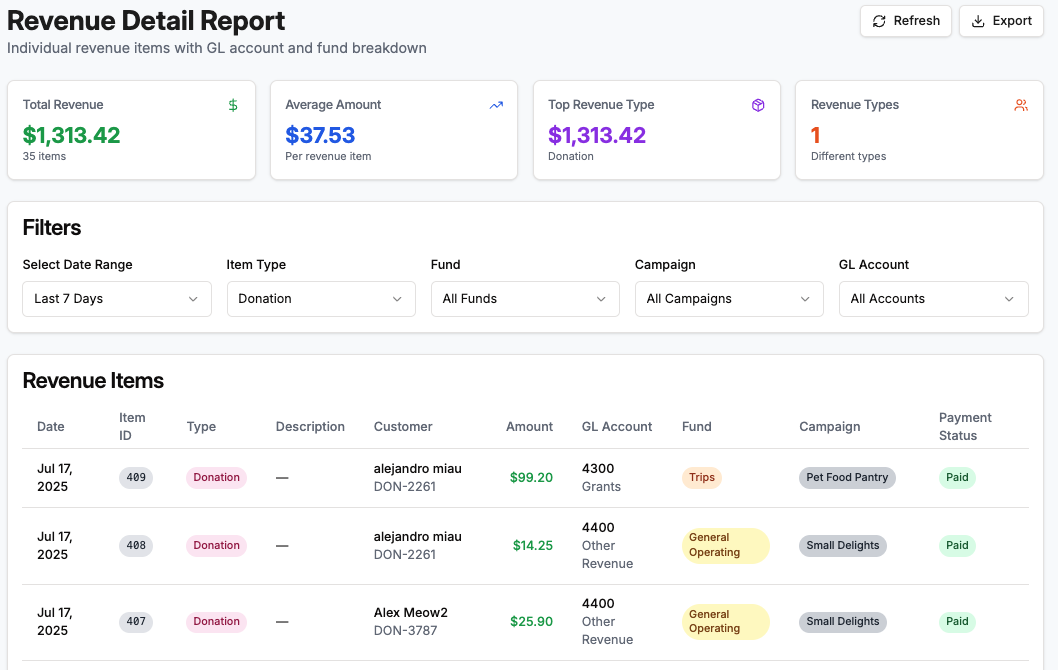Click the trending arrow icon in Average Amount
Image resolution: width=1058 pixels, height=670 pixels.
point(496,105)
